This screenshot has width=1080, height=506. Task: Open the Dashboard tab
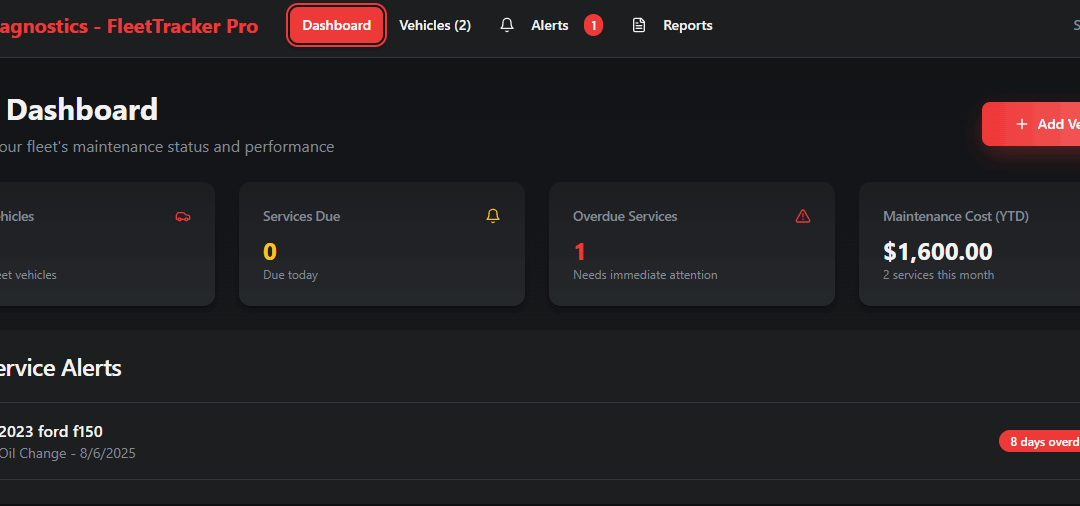(336, 26)
